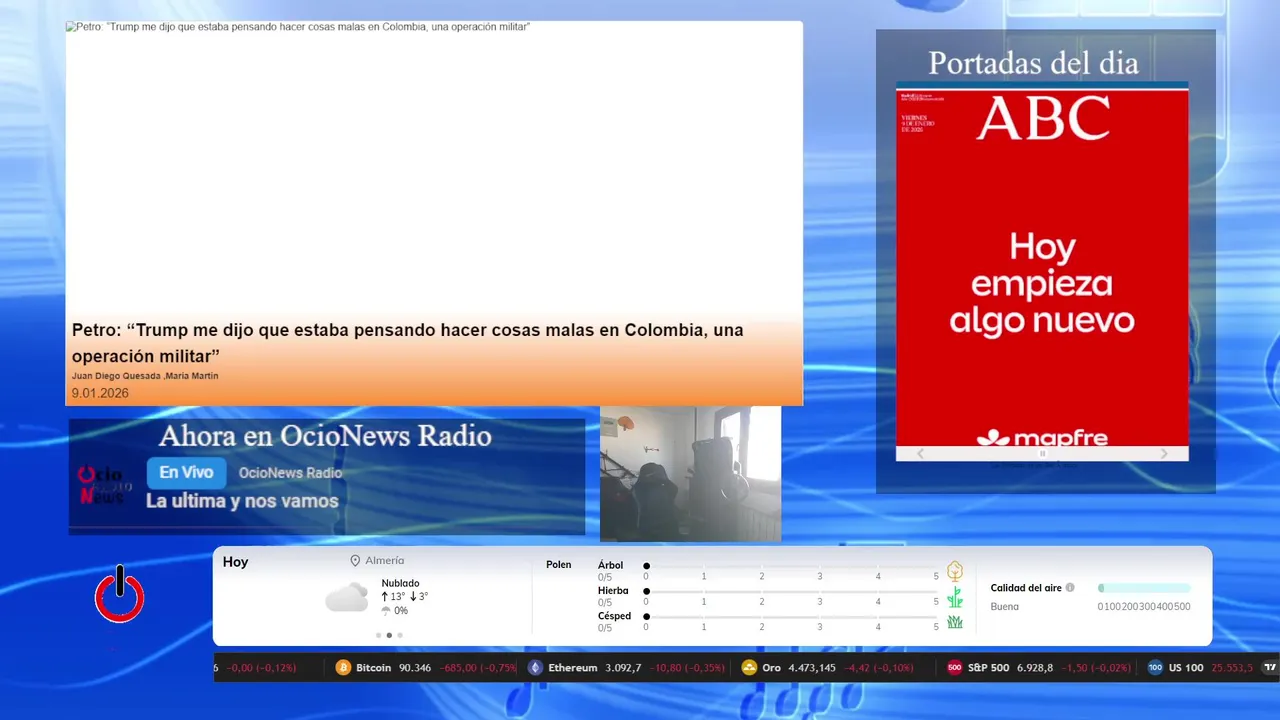Click Oro price 4.473,145

(x=813, y=668)
